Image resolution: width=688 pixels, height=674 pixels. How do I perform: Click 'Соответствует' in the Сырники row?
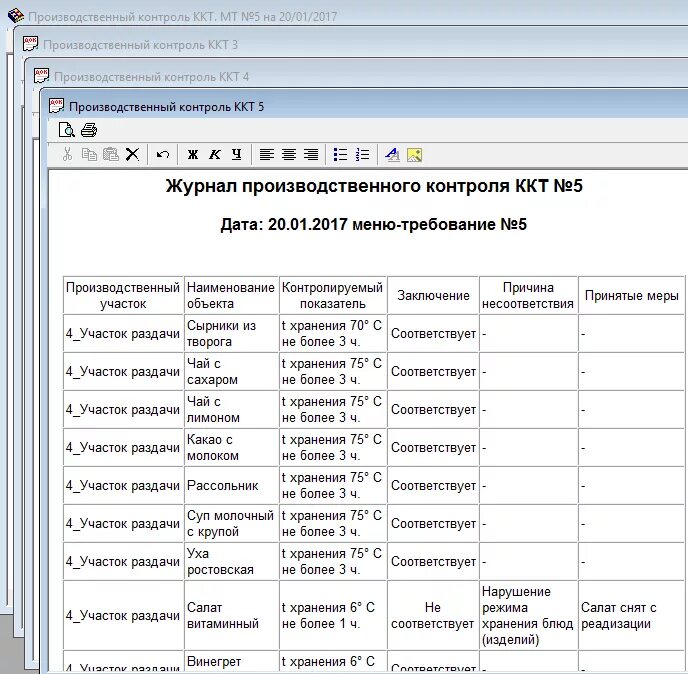(x=433, y=333)
